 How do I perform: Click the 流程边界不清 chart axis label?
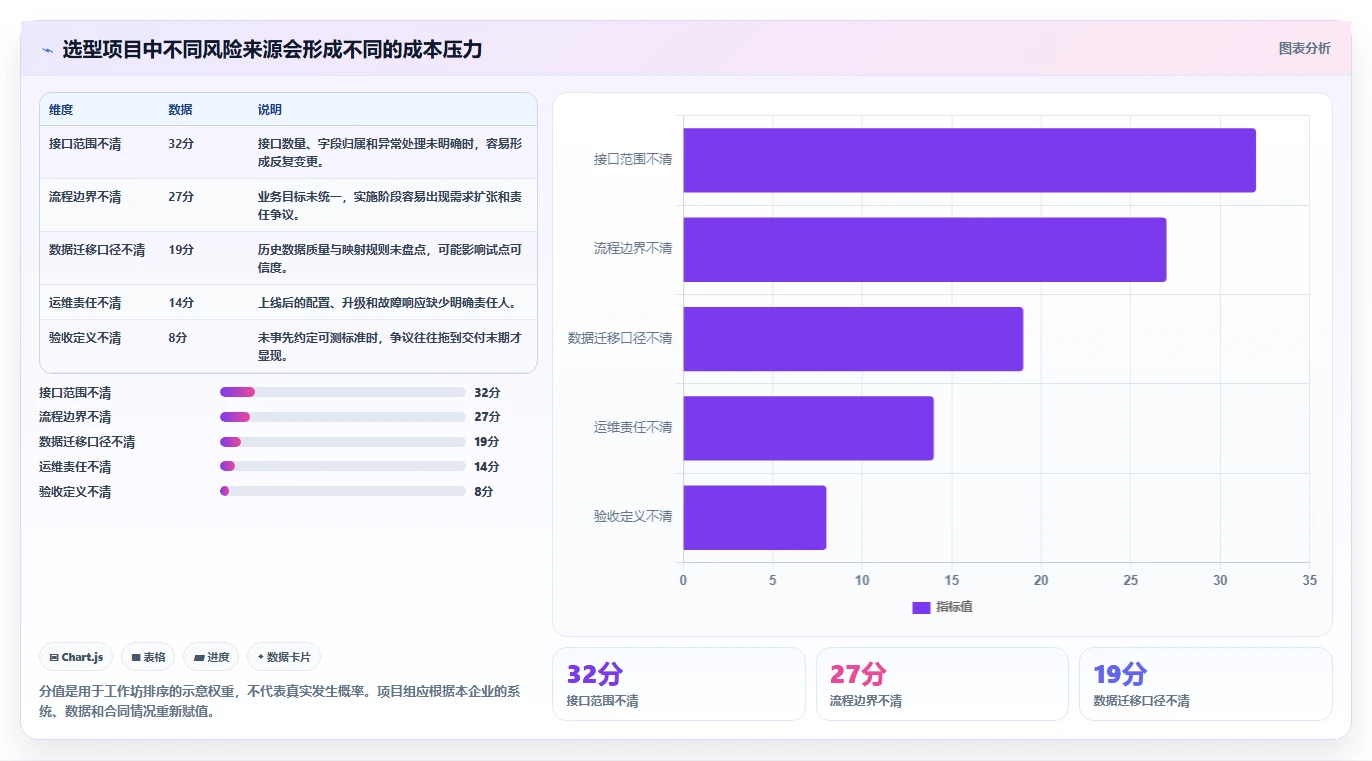(633, 248)
